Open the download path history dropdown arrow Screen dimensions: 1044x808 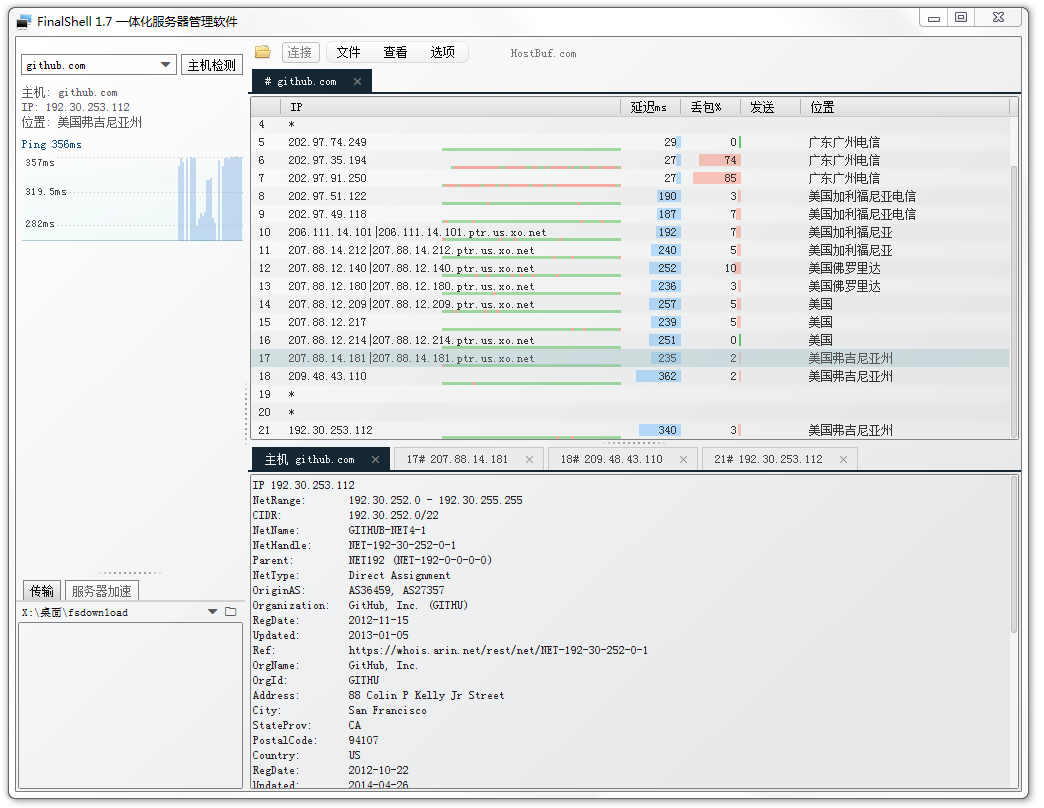[x=212, y=612]
